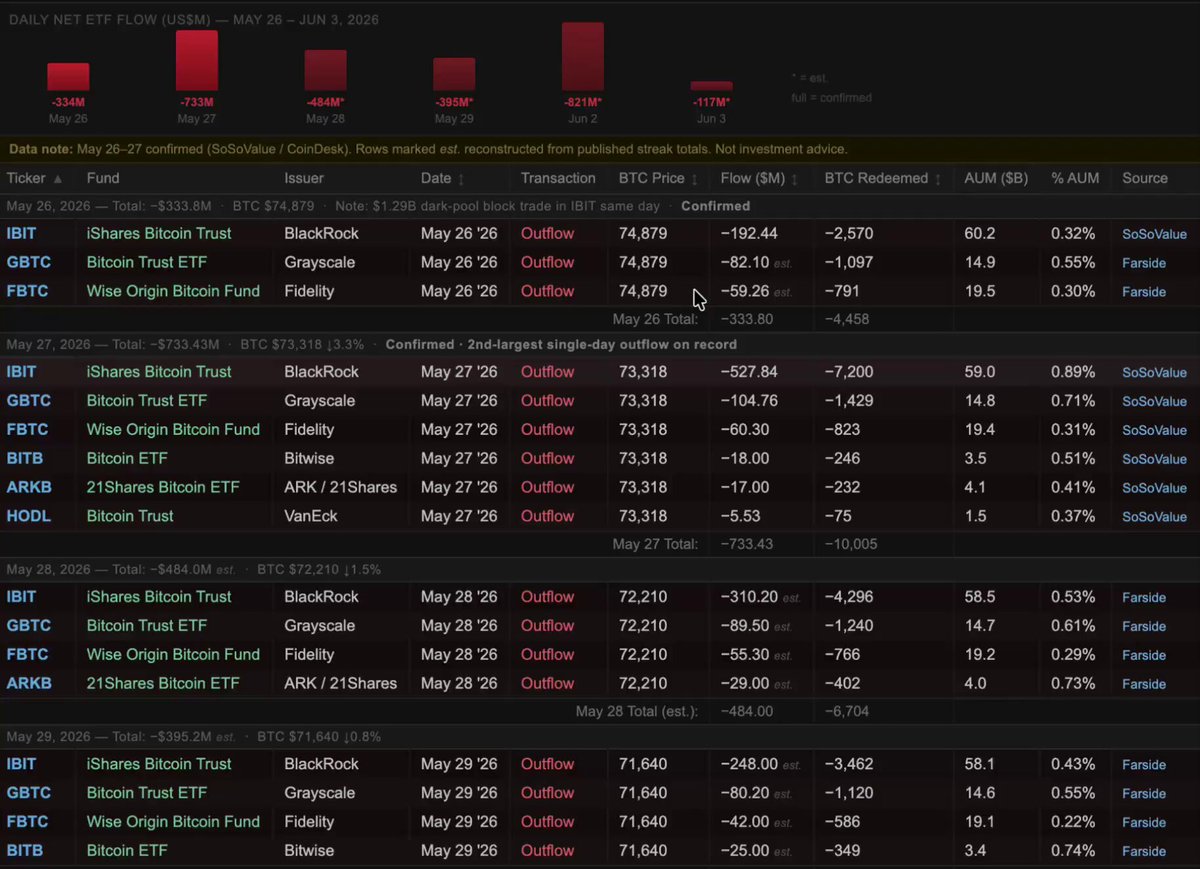Viewport: 1200px width, 869px height.
Task: Click the small Jun 3 bar showing -117M
Action: (712, 86)
